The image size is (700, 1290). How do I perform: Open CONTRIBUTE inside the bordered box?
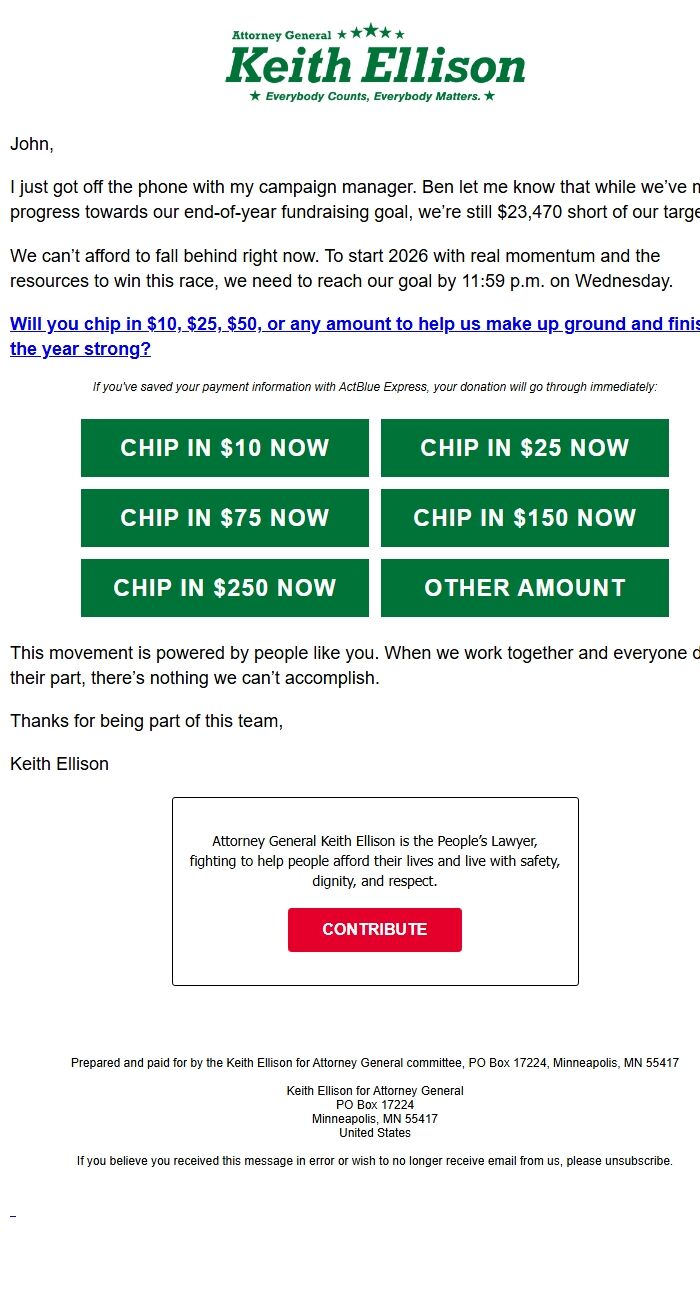click(x=374, y=929)
